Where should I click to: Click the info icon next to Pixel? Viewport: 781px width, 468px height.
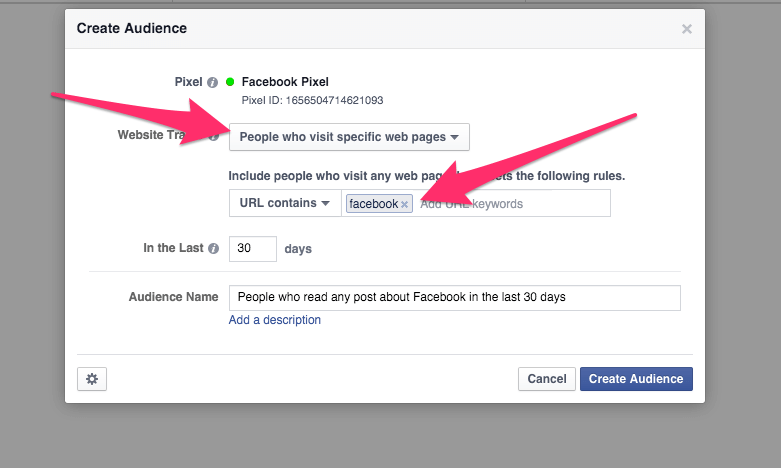(212, 82)
